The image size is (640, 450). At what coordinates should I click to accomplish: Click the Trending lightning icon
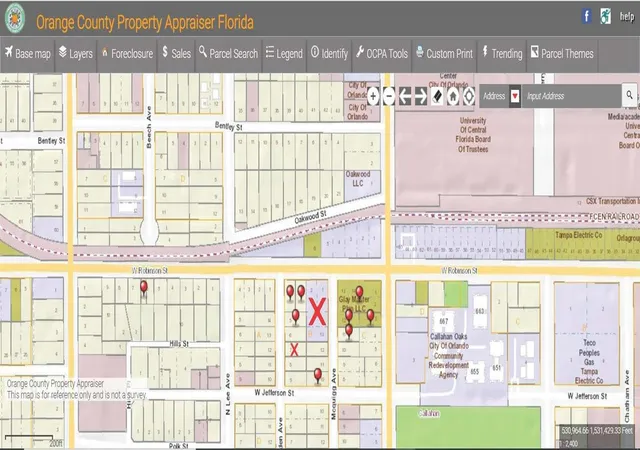pos(485,51)
